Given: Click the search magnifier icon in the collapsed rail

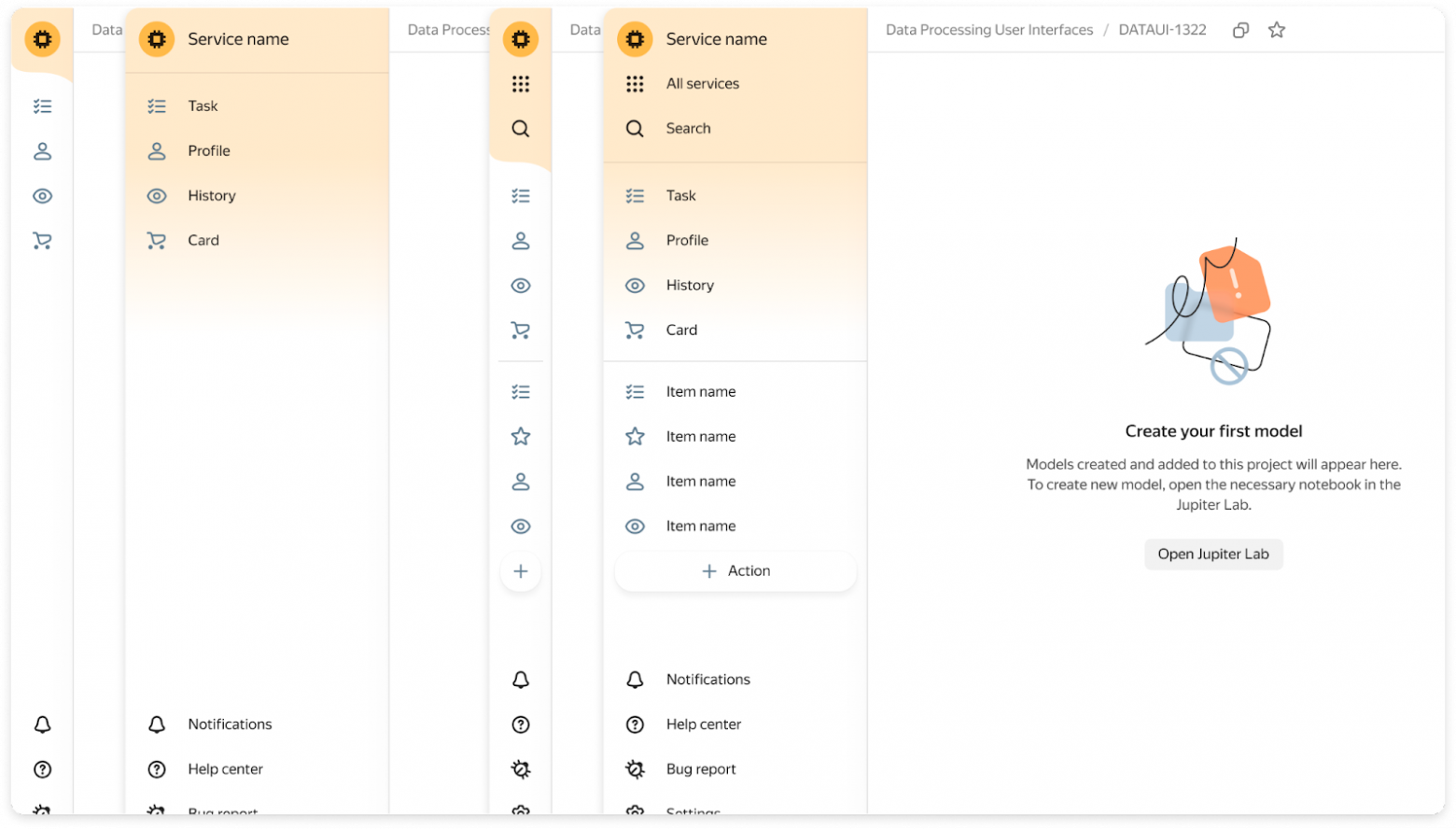Looking at the screenshot, I should [x=521, y=129].
